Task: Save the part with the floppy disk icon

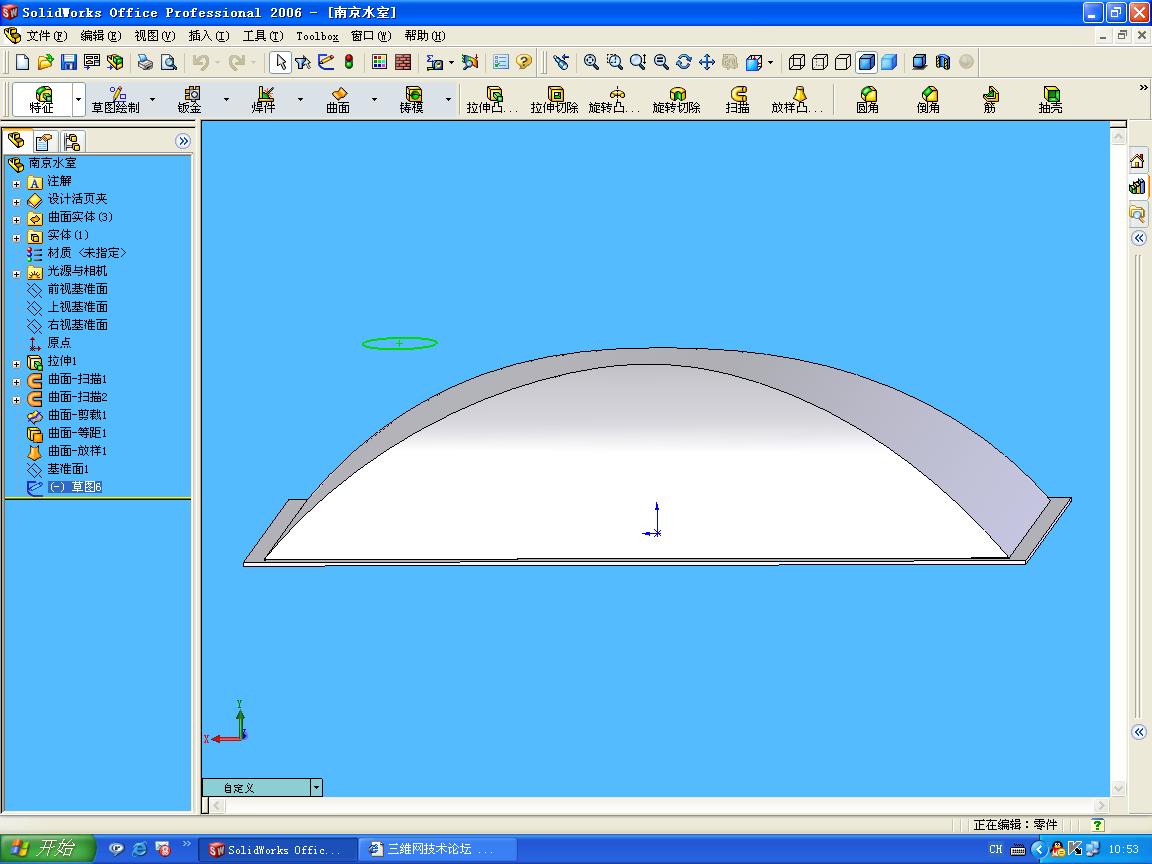Action: pyautogui.click(x=69, y=62)
